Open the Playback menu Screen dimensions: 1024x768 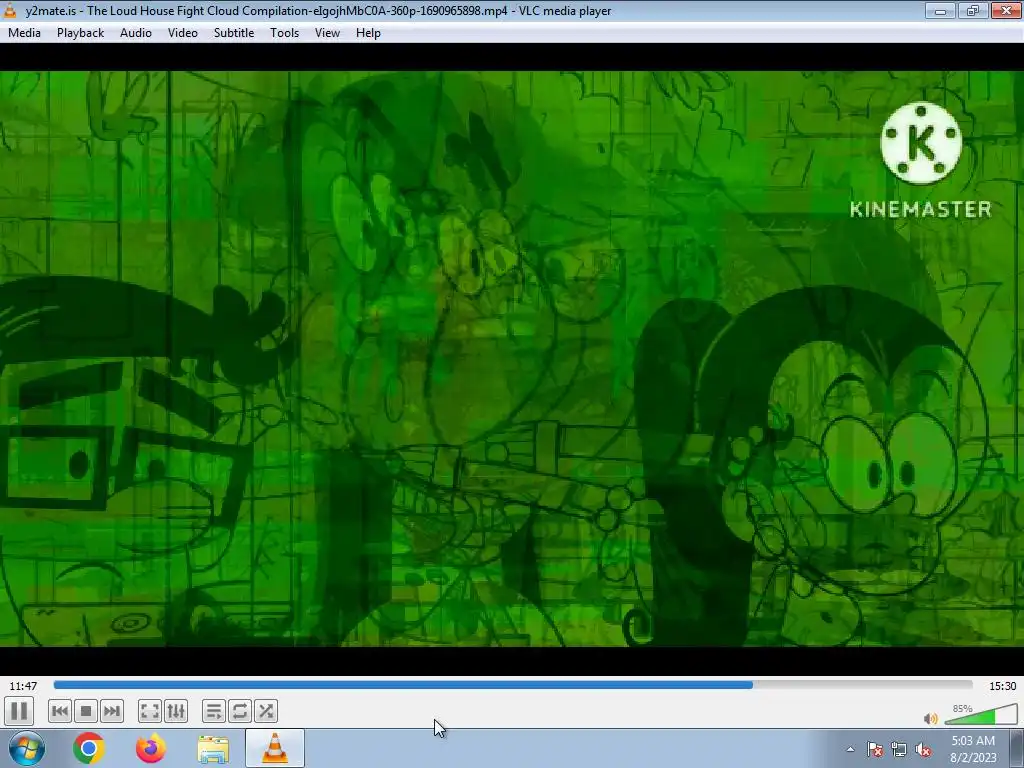click(x=80, y=33)
